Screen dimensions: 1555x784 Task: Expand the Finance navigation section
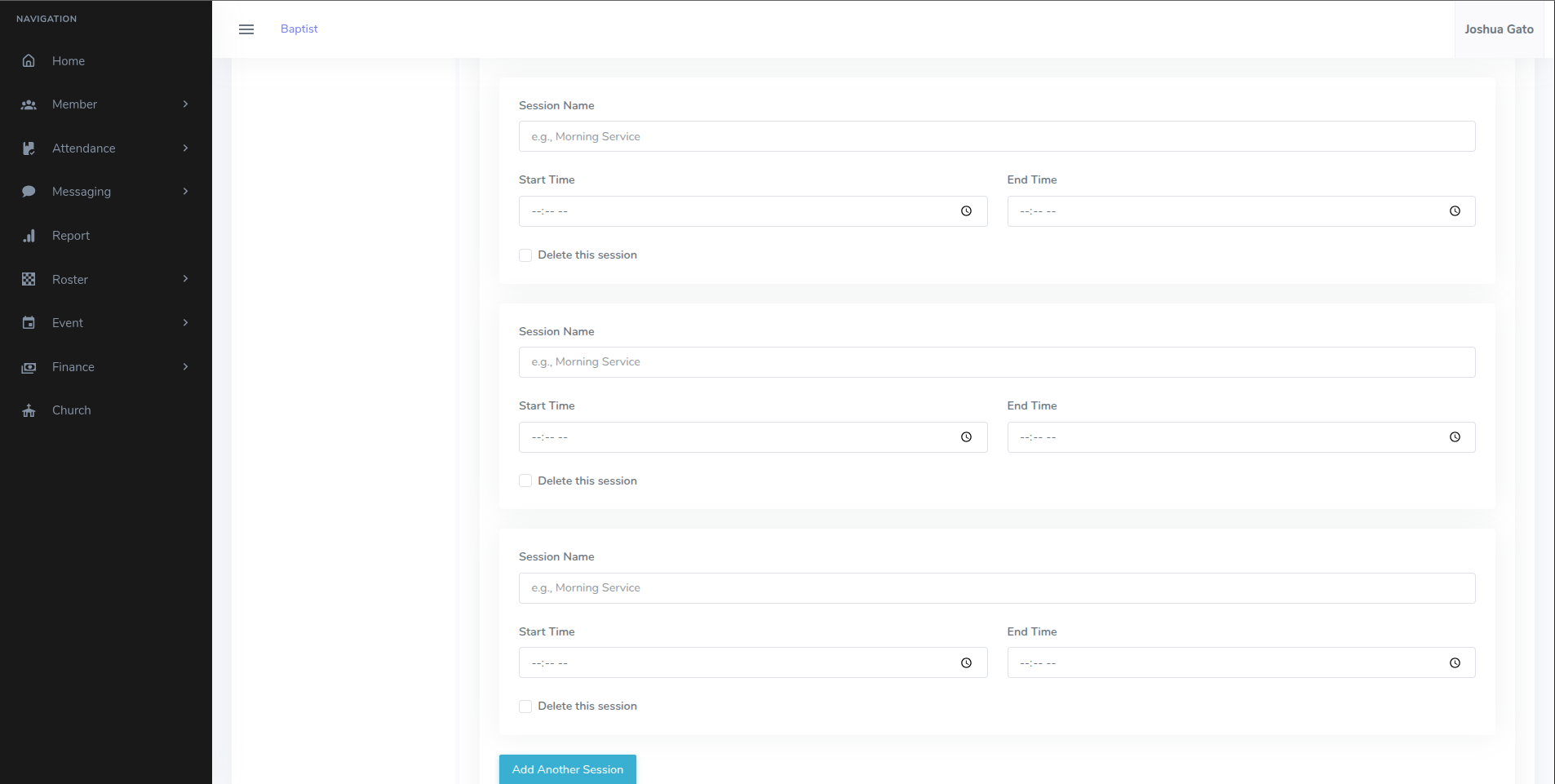185,366
